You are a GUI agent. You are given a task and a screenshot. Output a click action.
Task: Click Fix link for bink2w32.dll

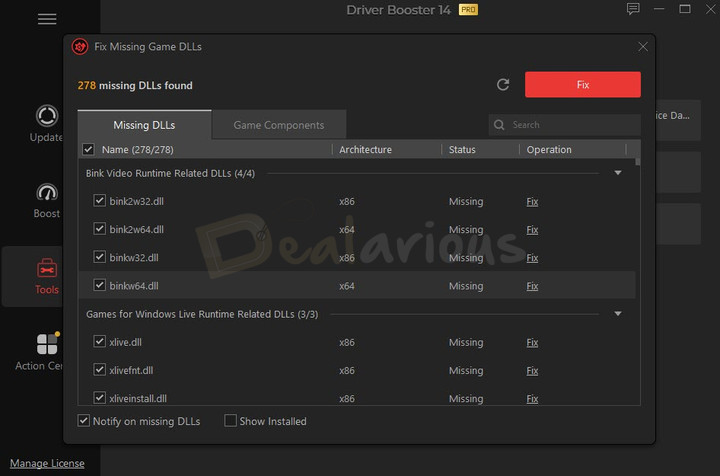pos(532,202)
